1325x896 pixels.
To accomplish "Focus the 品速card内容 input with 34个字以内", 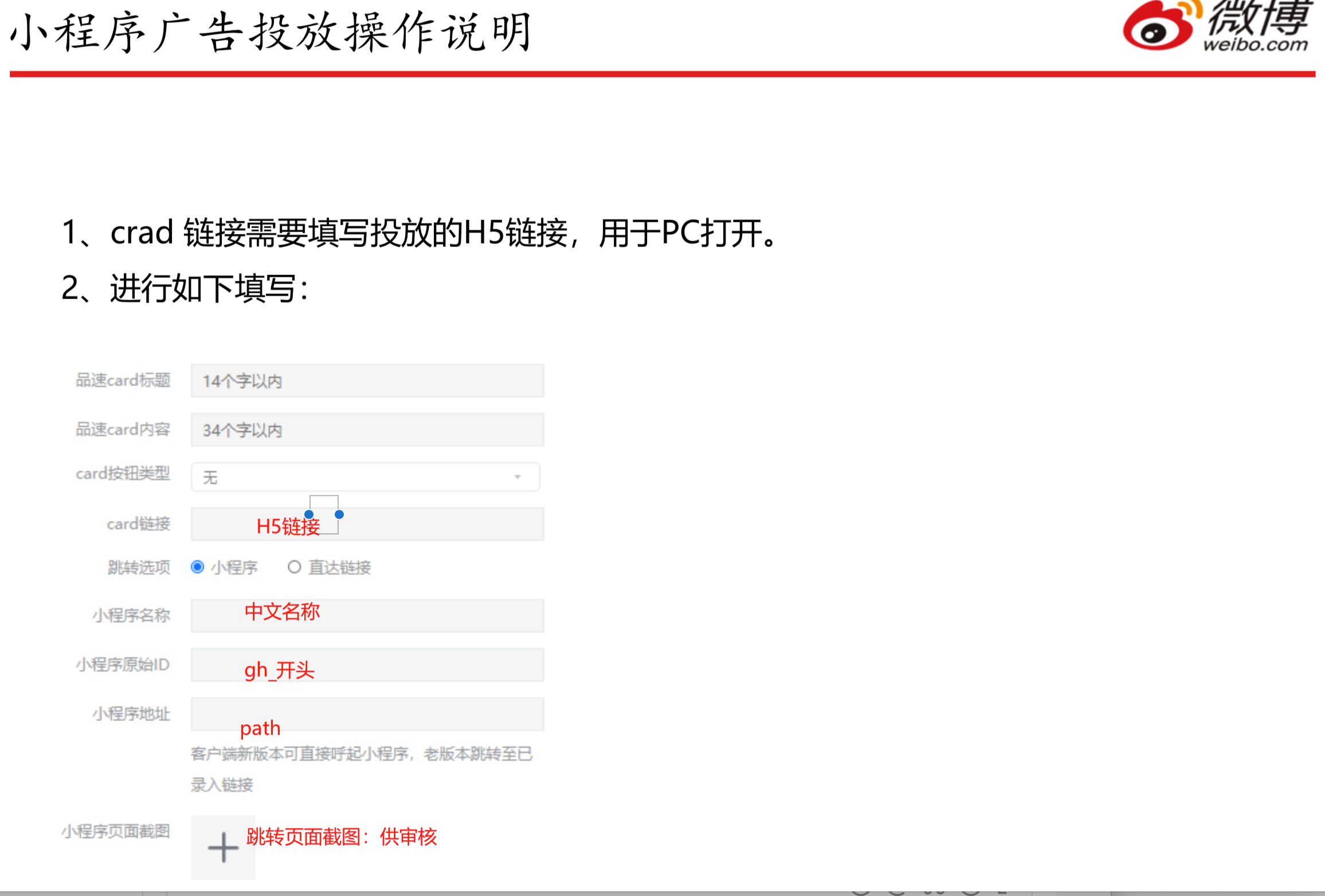I will [367, 430].
